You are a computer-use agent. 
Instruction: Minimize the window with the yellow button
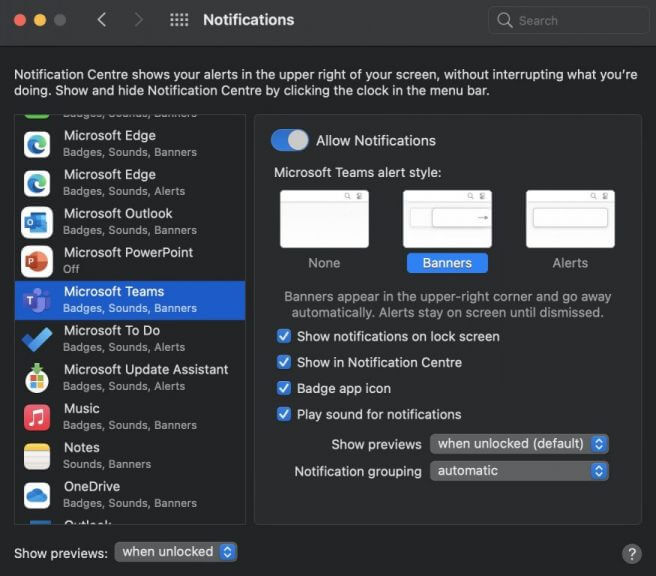tap(40, 20)
